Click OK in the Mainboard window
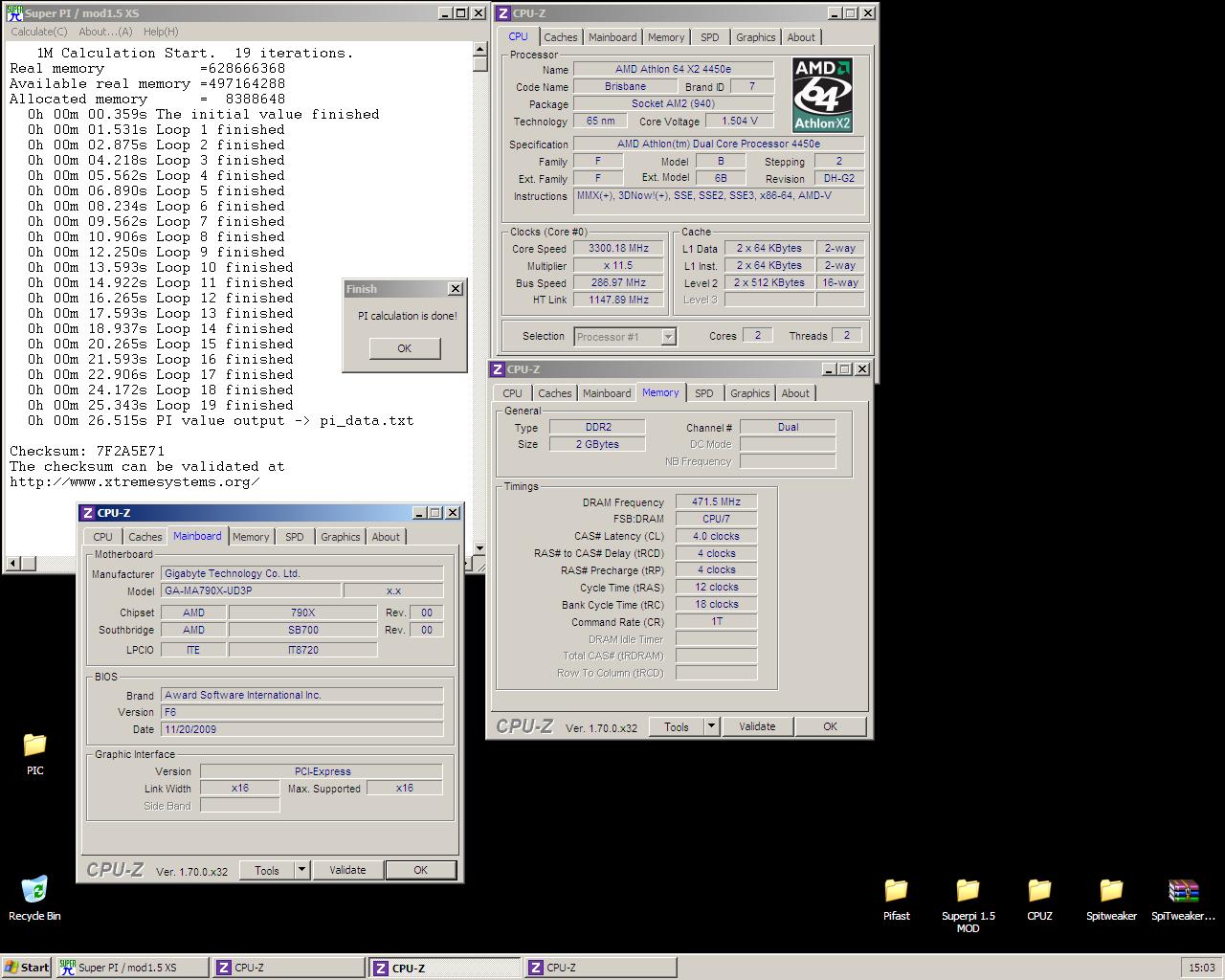1225x980 pixels. pos(421,870)
